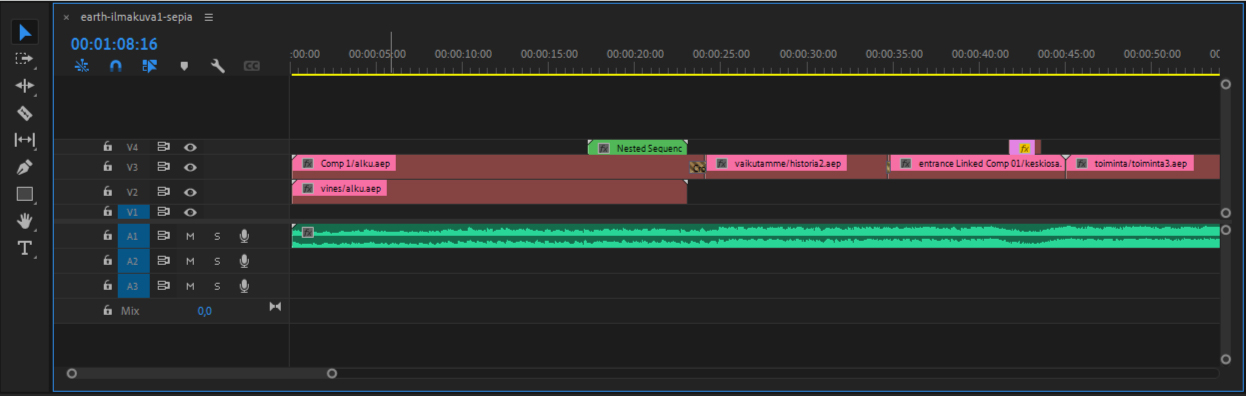Toggle sync lock on track V1
Viewport: 1246px width, 396px height.
tap(164, 211)
